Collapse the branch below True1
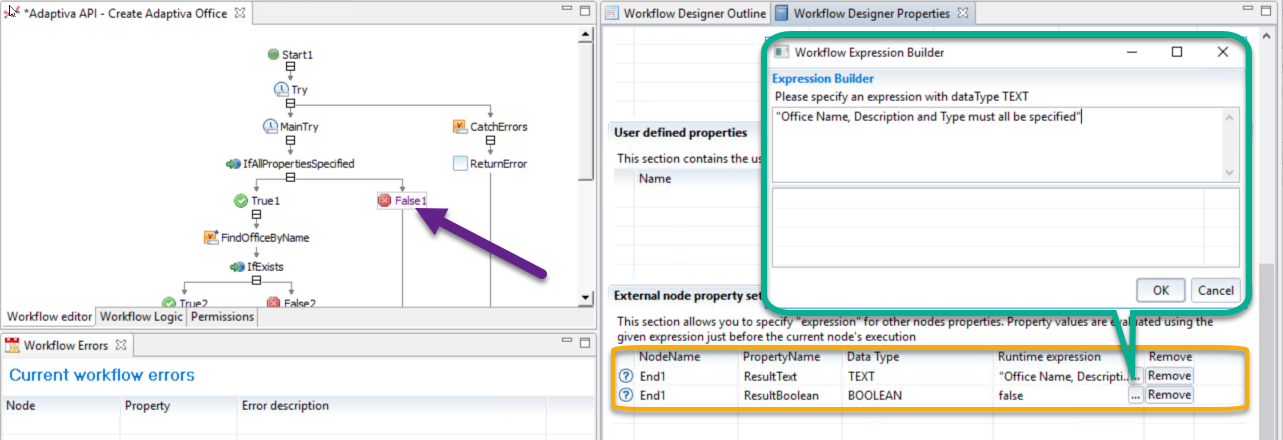The width and height of the screenshot is (1283, 440). pos(256,215)
